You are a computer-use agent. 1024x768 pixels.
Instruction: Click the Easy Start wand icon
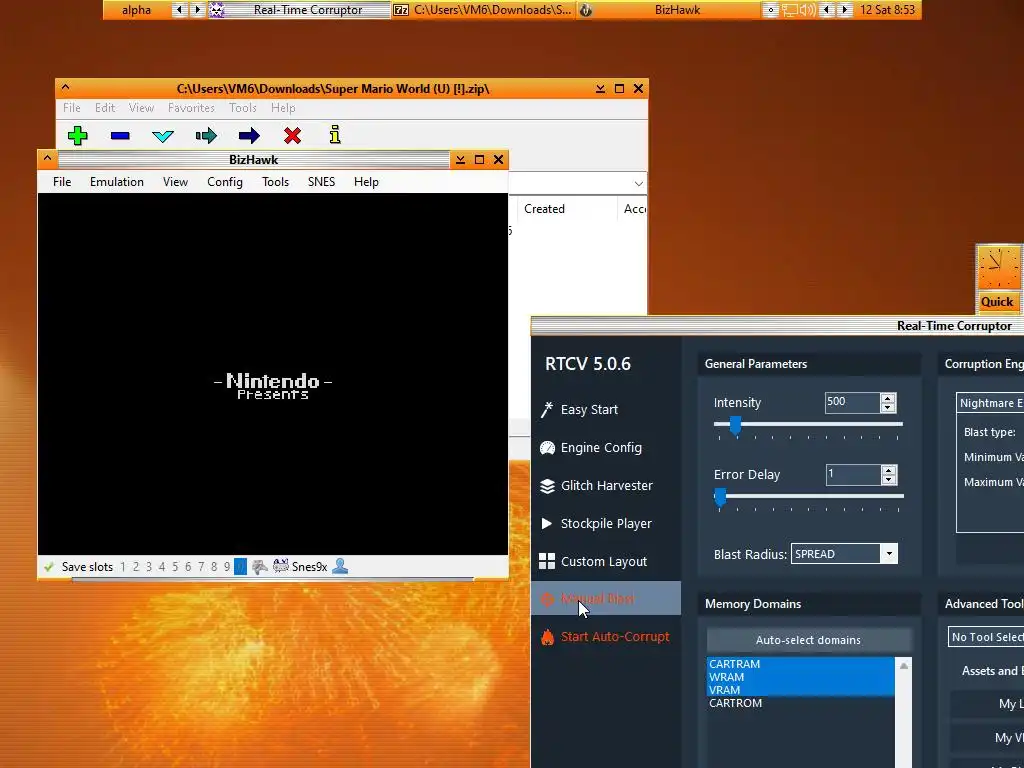tap(547, 409)
